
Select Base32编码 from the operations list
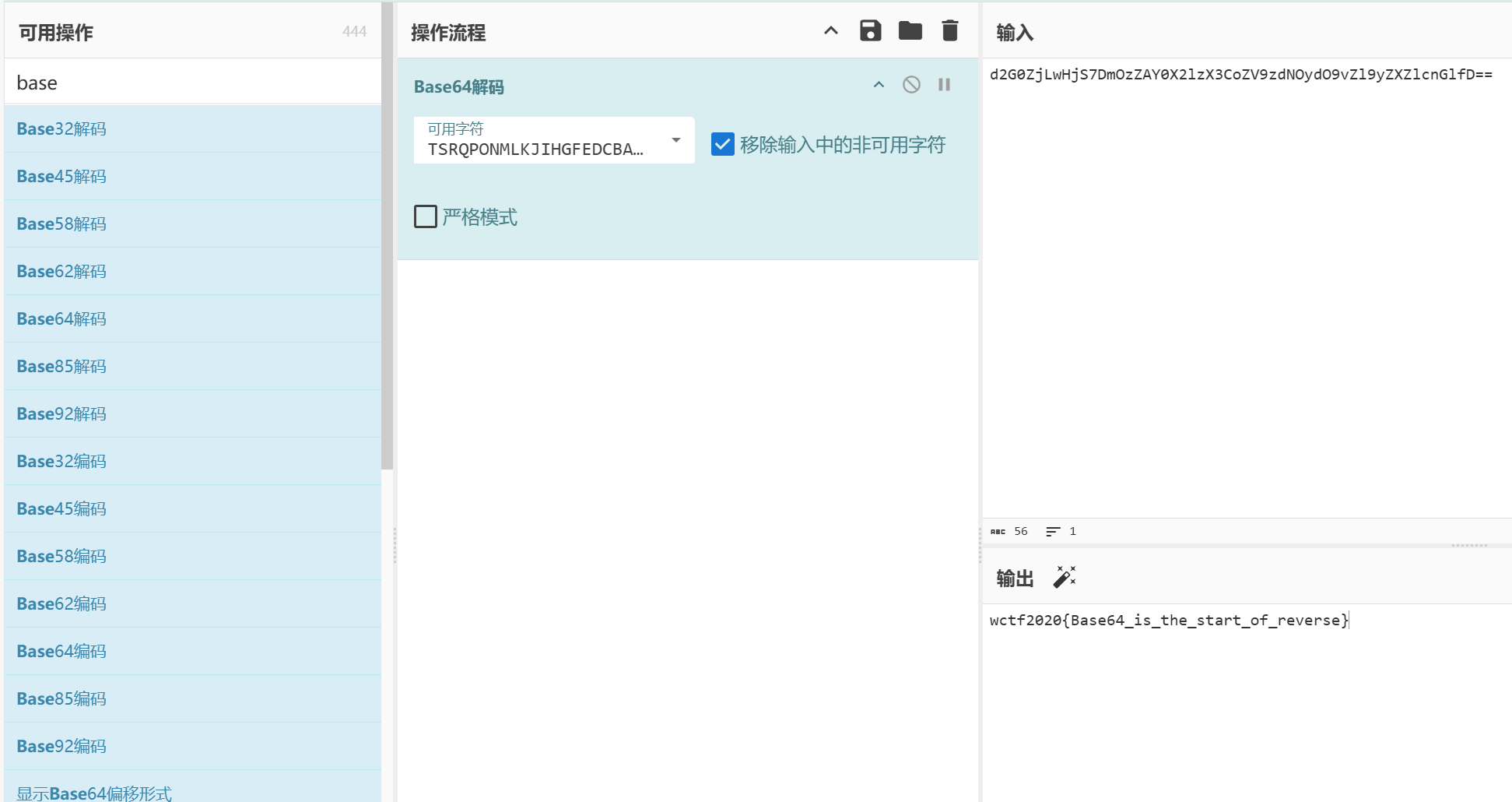coord(61,461)
